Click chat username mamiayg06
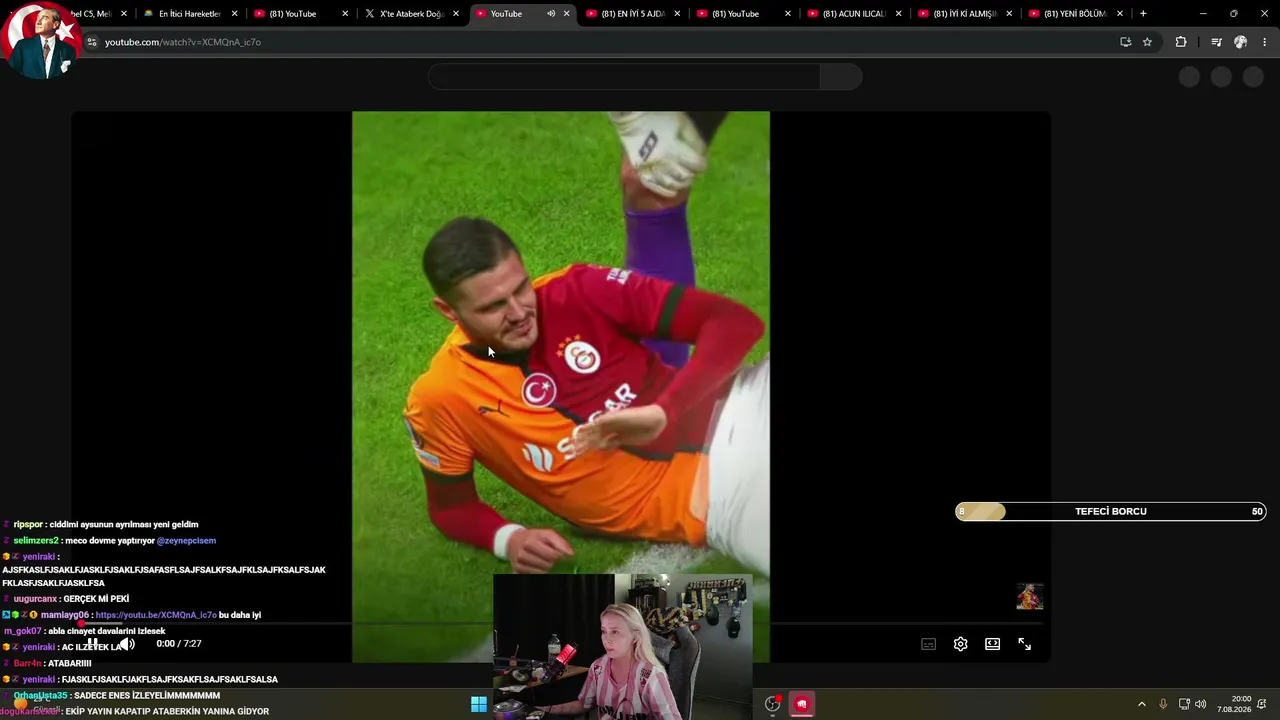 point(65,615)
